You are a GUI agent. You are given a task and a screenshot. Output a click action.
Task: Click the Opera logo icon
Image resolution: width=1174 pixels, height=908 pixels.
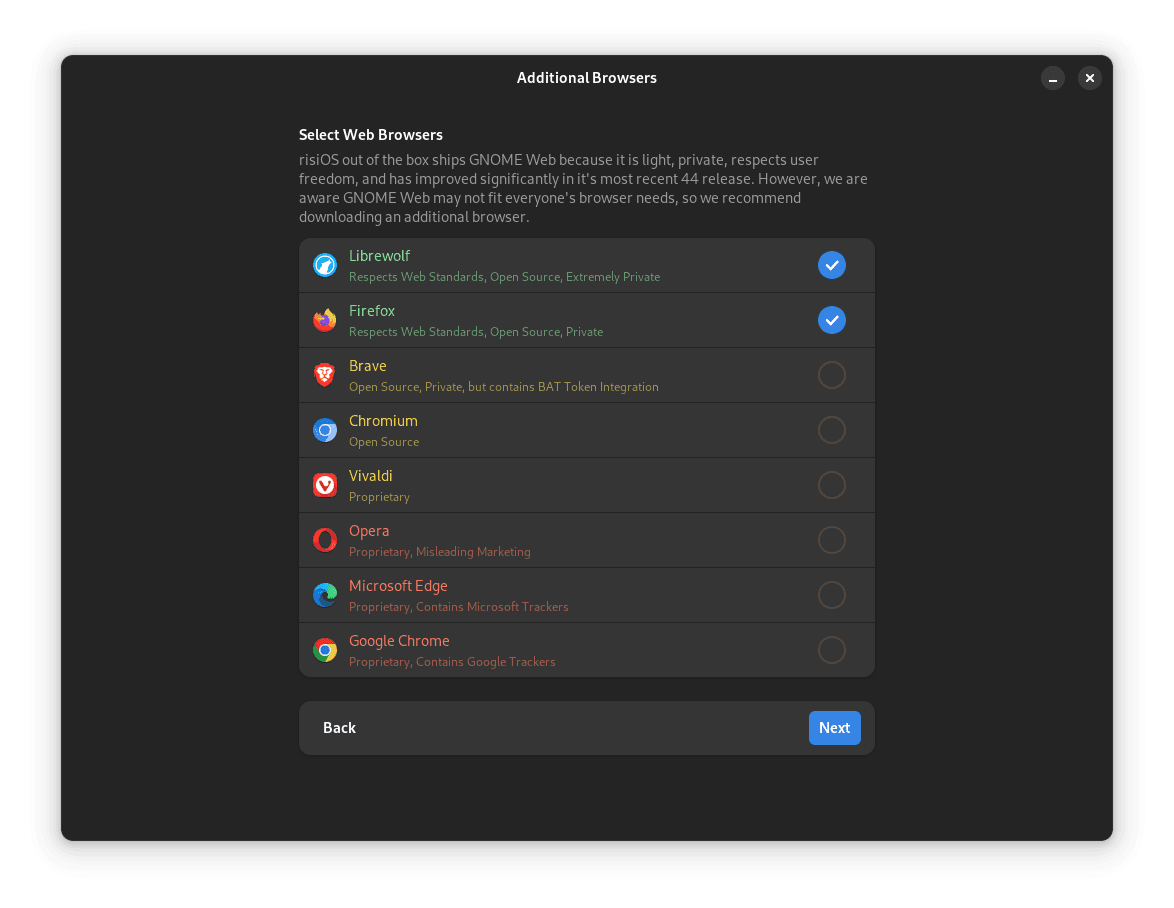pyautogui.click(x=325, y=540)
